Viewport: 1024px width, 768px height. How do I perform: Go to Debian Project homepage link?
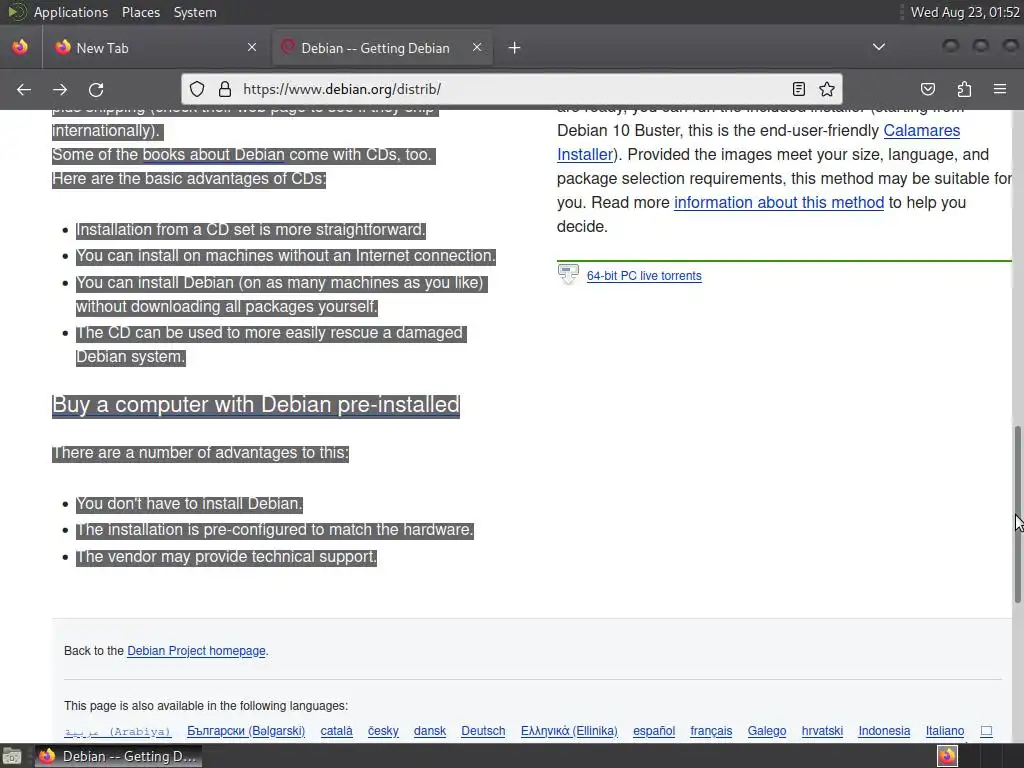point(196,651)
